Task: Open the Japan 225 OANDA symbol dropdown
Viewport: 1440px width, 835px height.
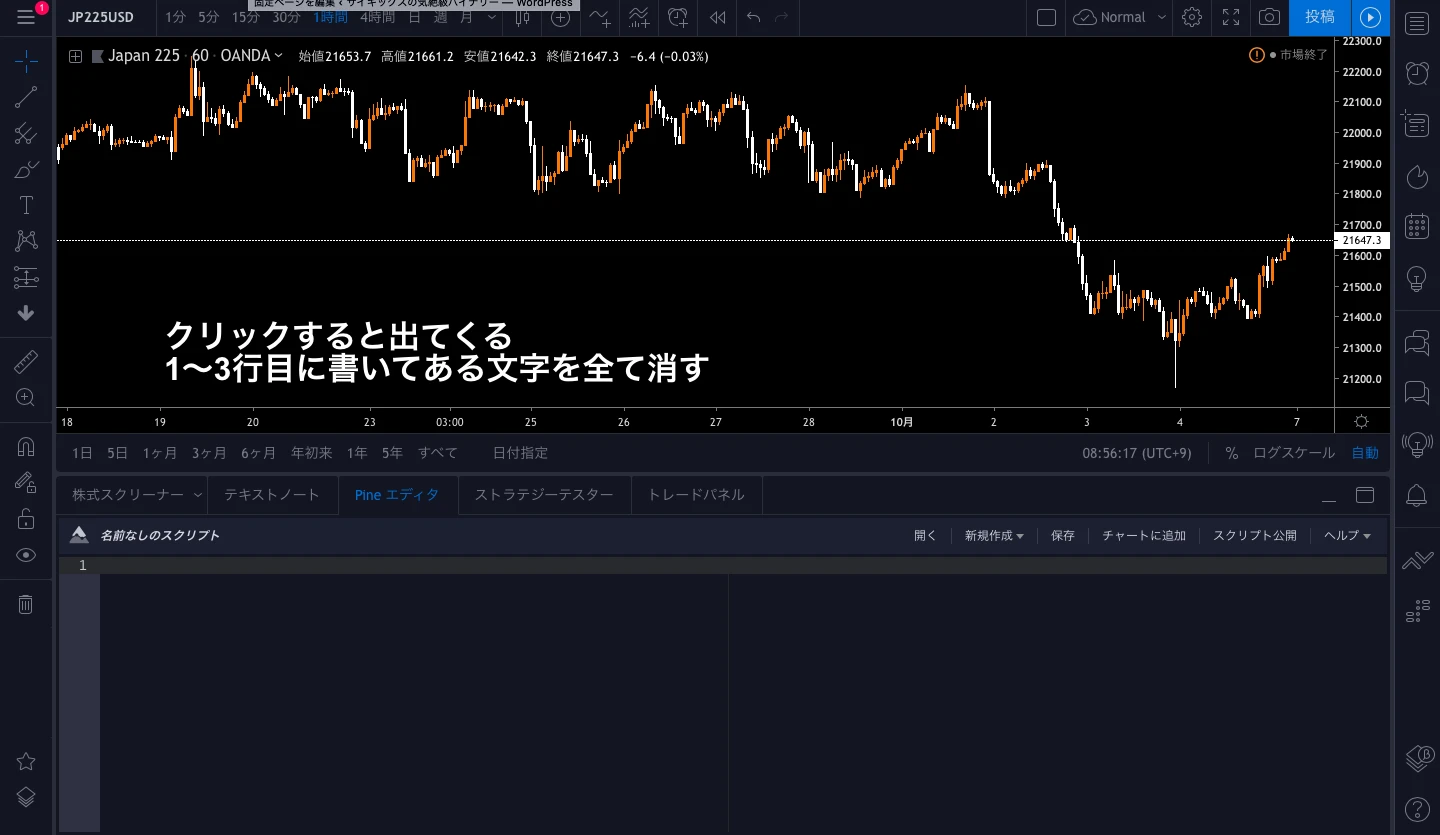Action: coord(278,55)
